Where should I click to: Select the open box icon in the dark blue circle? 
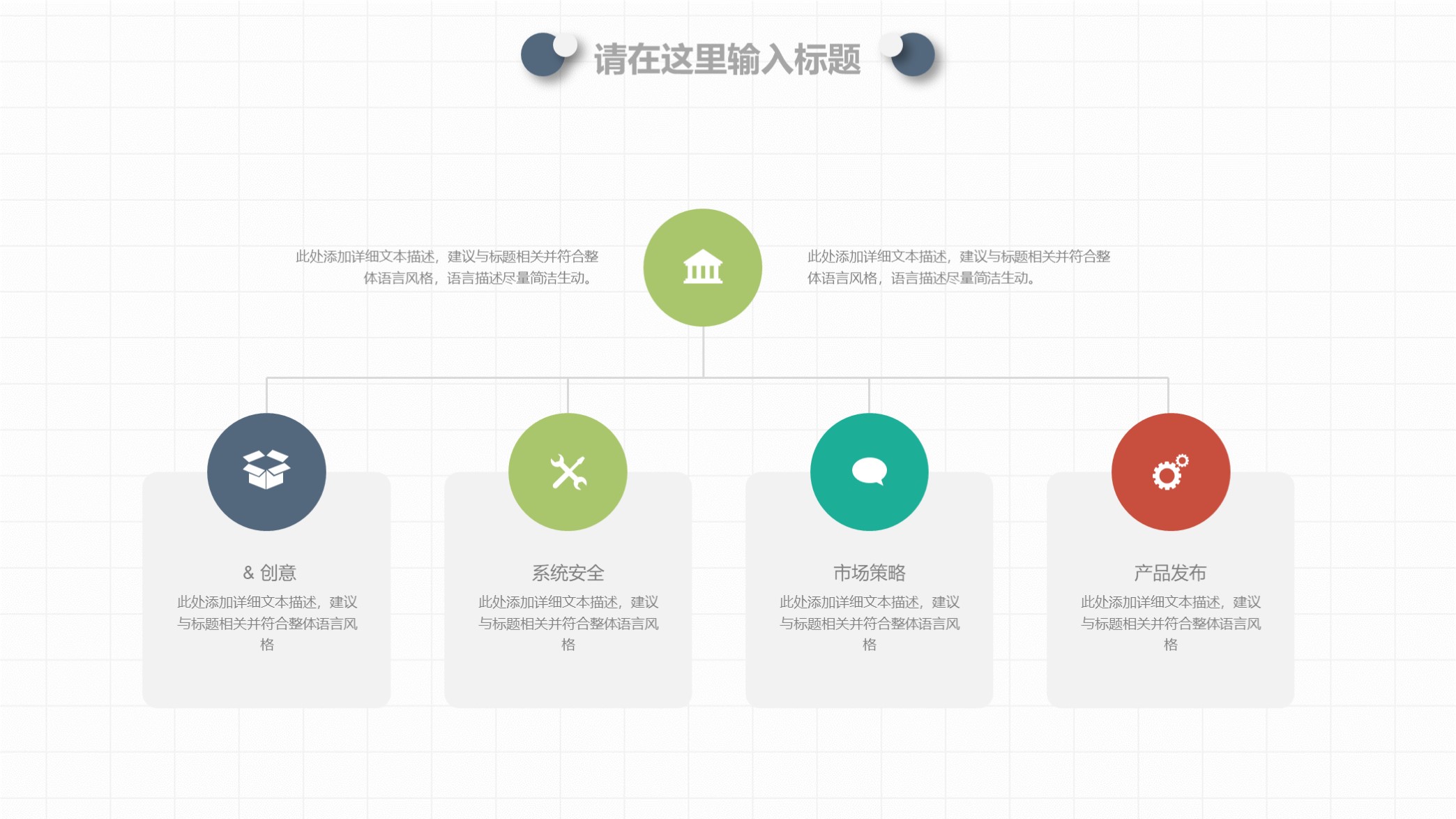(266, 472)
